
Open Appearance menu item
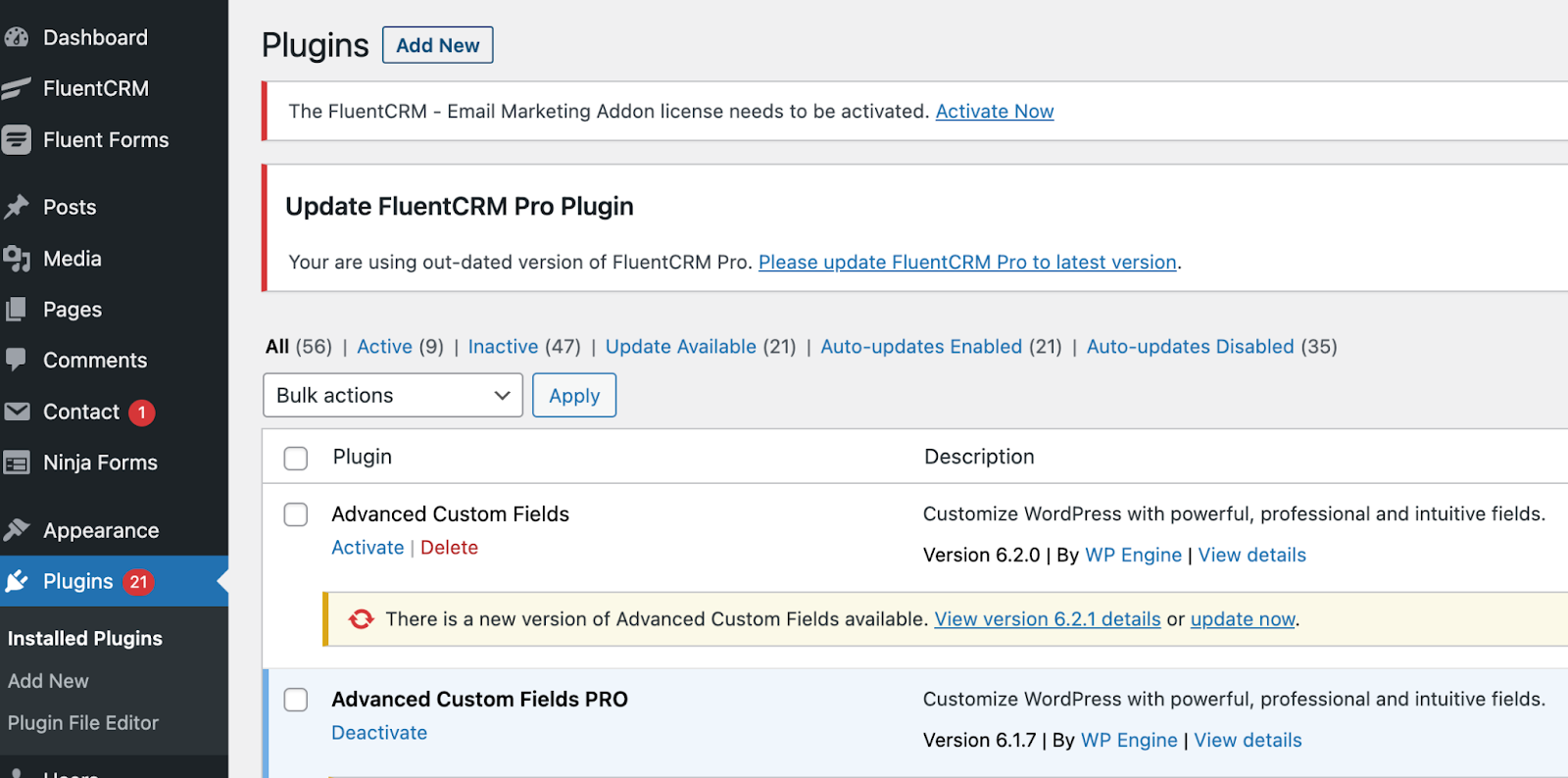tap(101, 530)
